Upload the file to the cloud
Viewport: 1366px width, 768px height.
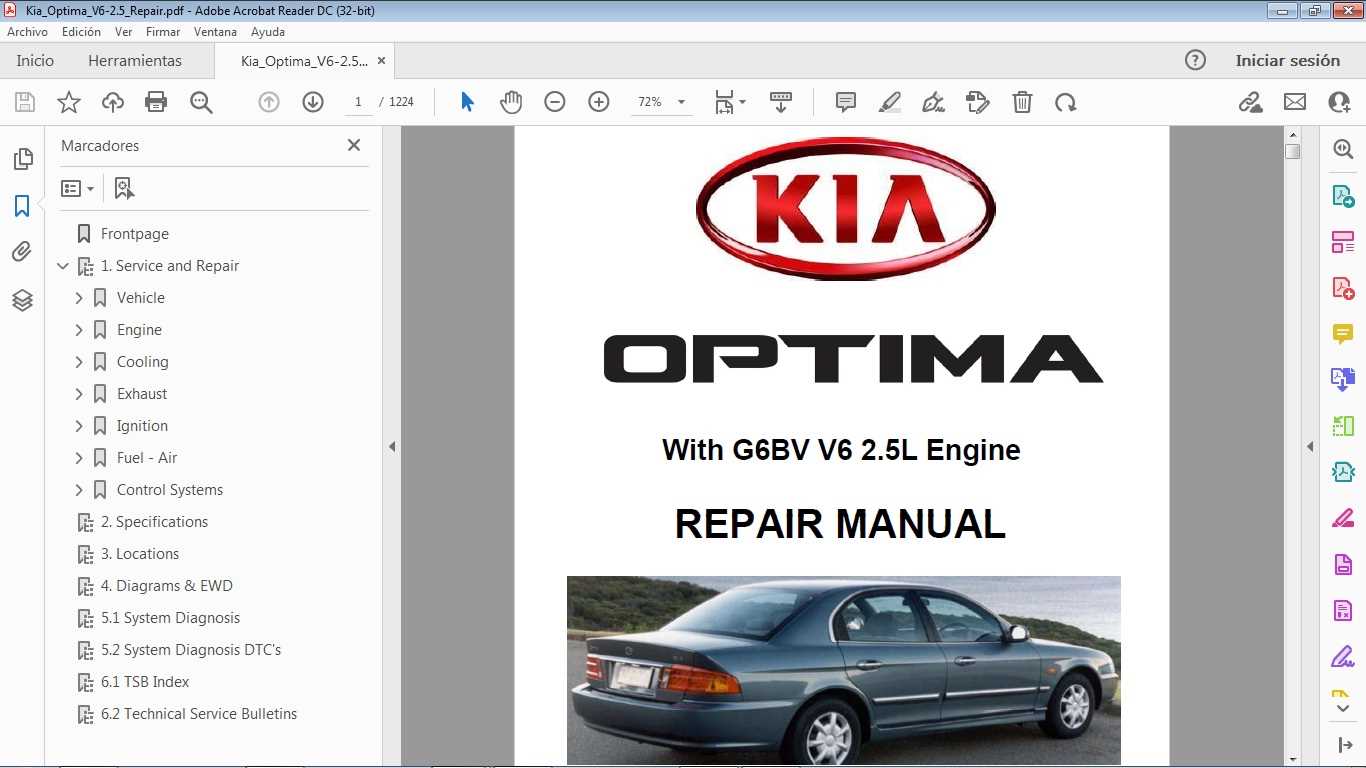tap(113, 102)
